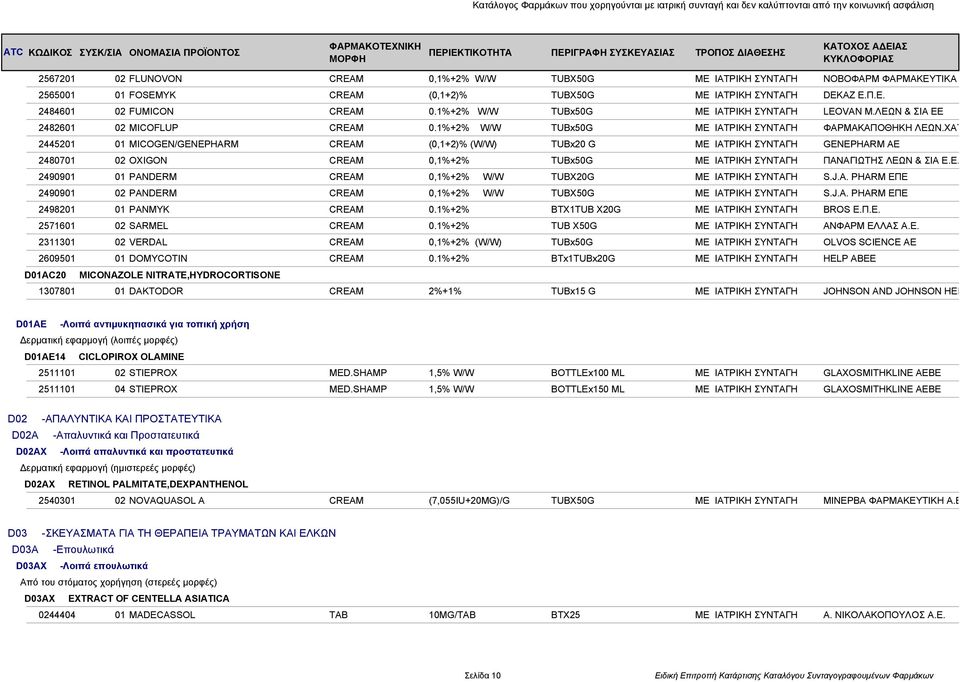This screenshot has height=682, width=960.
Task: Click the ΚΩΔΙΚΟΣ column header
Action: coord(50,53)
